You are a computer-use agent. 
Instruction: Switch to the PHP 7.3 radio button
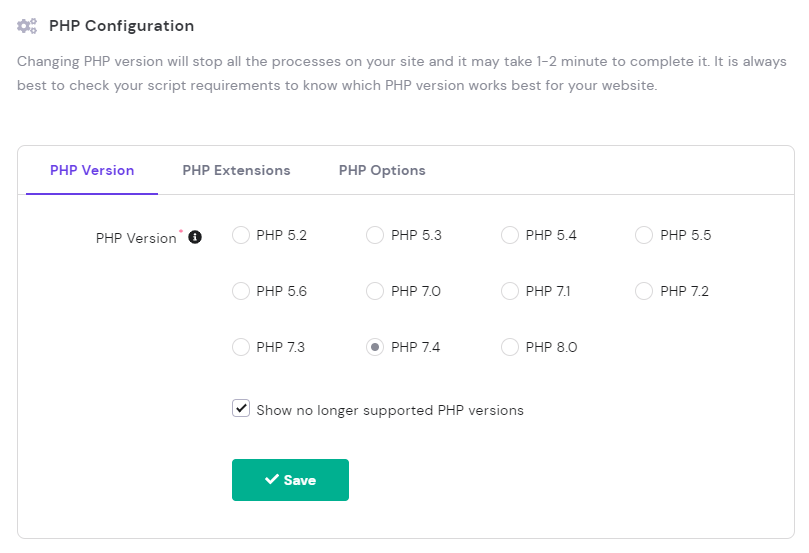pos(241,348)
